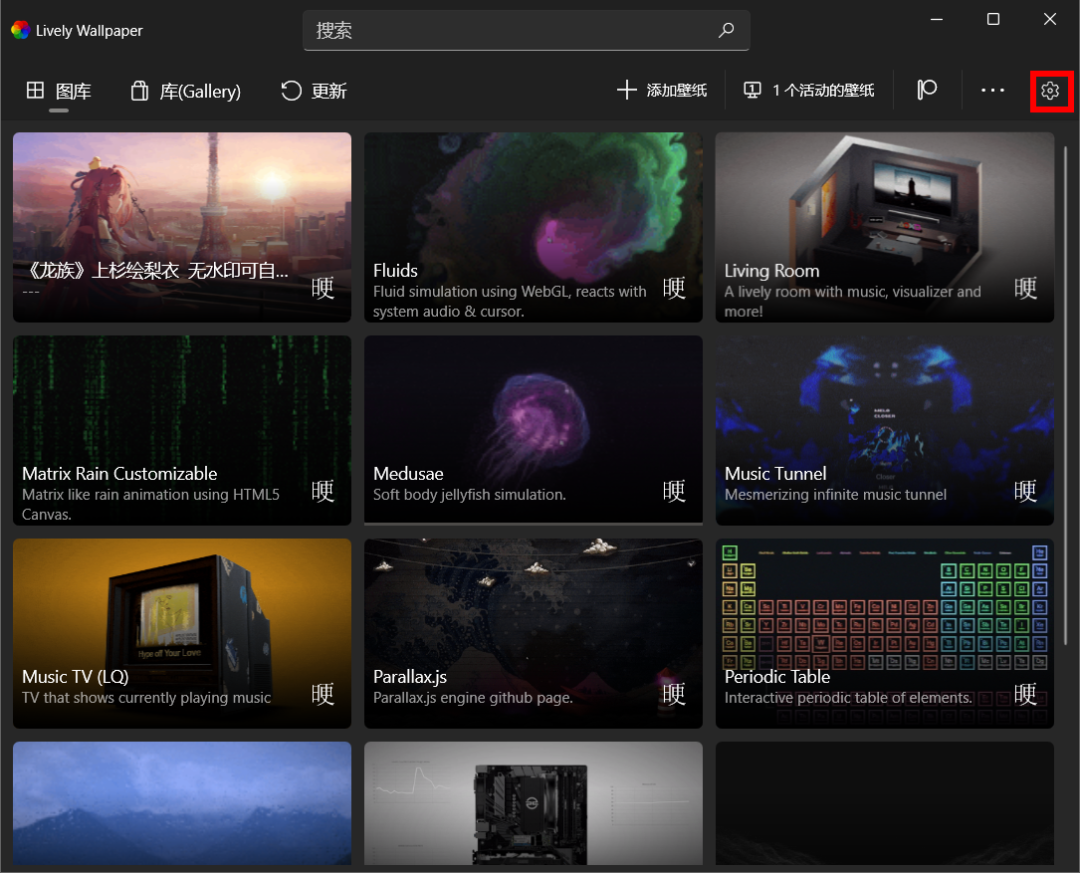Select the Medusae jellyfish thumbnail
The width and height of the screenshot is (1080, 873).
pyautogui.click(x=533, y=431)
